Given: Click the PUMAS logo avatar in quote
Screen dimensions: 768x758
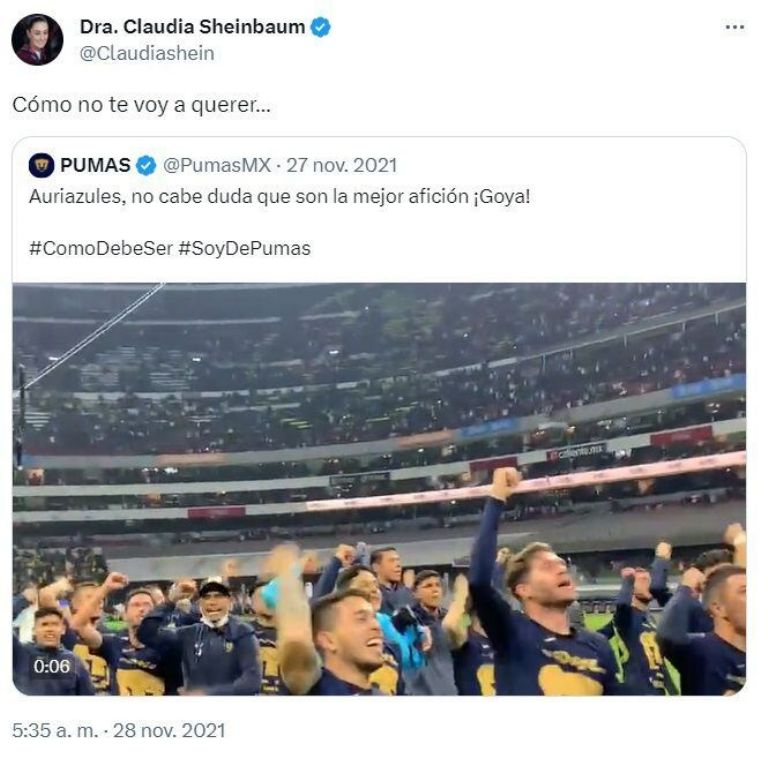Looking at the screenshot, I should click(41, 165).
